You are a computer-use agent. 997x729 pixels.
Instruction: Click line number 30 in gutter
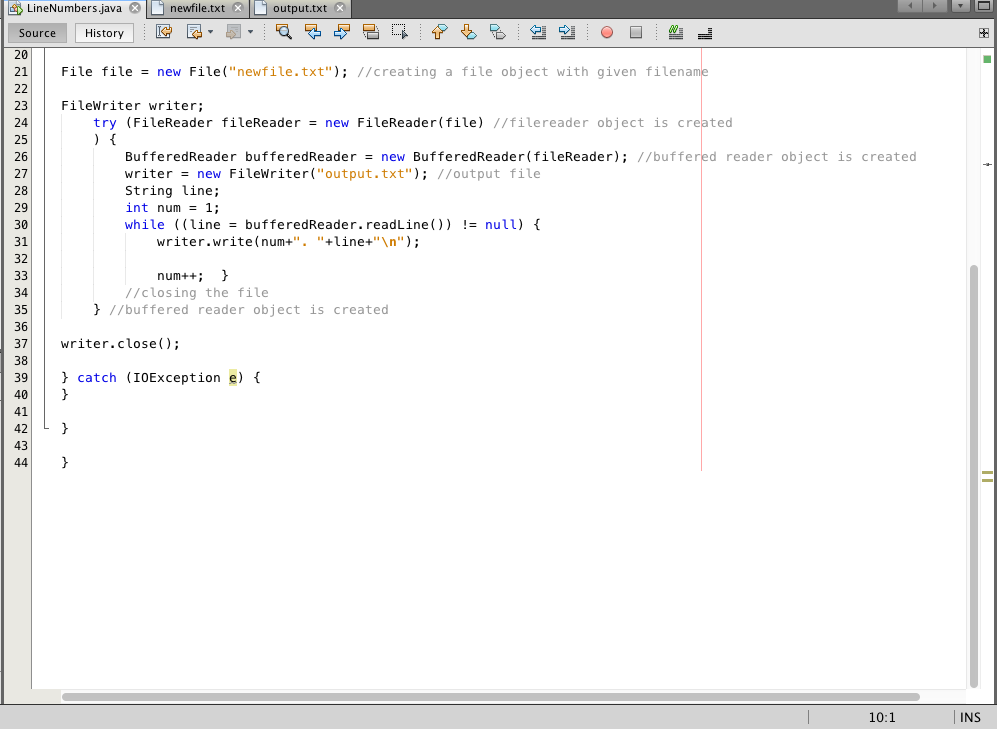coord(21,225)
